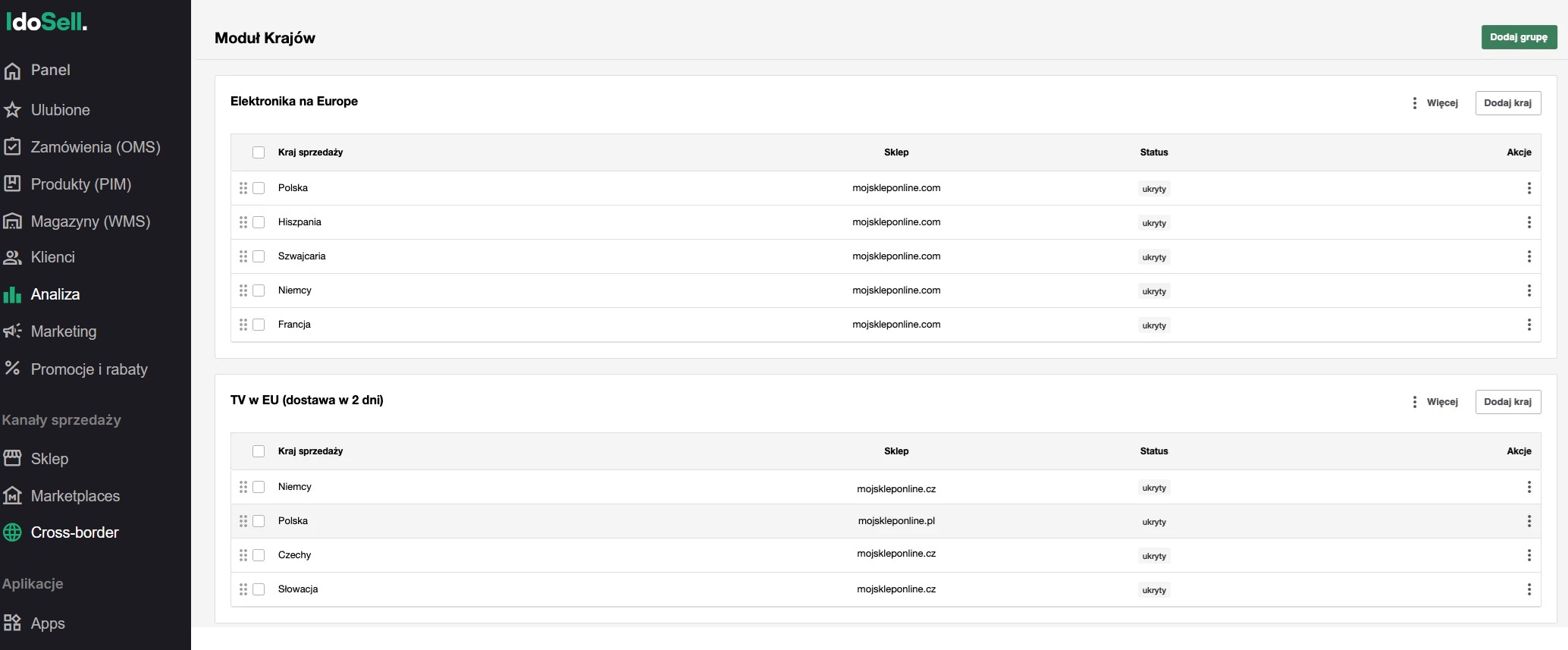Expand Więcej menu for TV w EU group
The image size is (1568, 650).
point(1435,402)
